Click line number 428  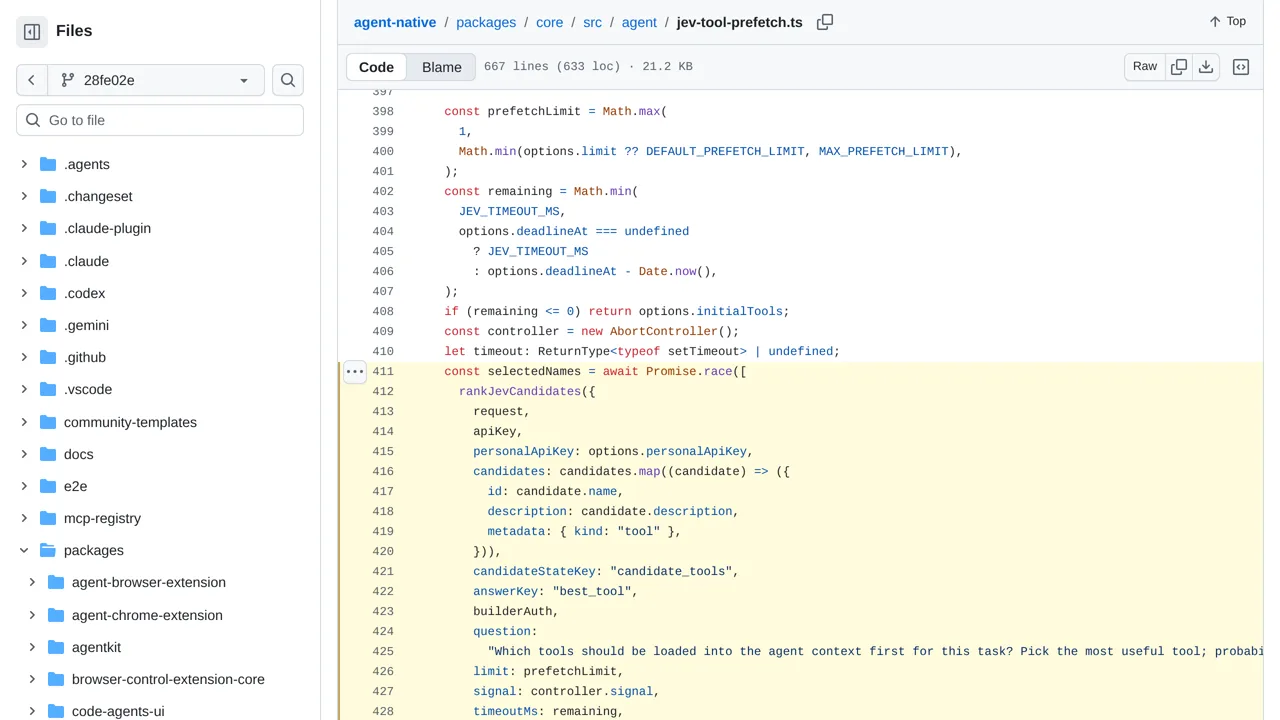pyautogui.click(x=383, y=712)
